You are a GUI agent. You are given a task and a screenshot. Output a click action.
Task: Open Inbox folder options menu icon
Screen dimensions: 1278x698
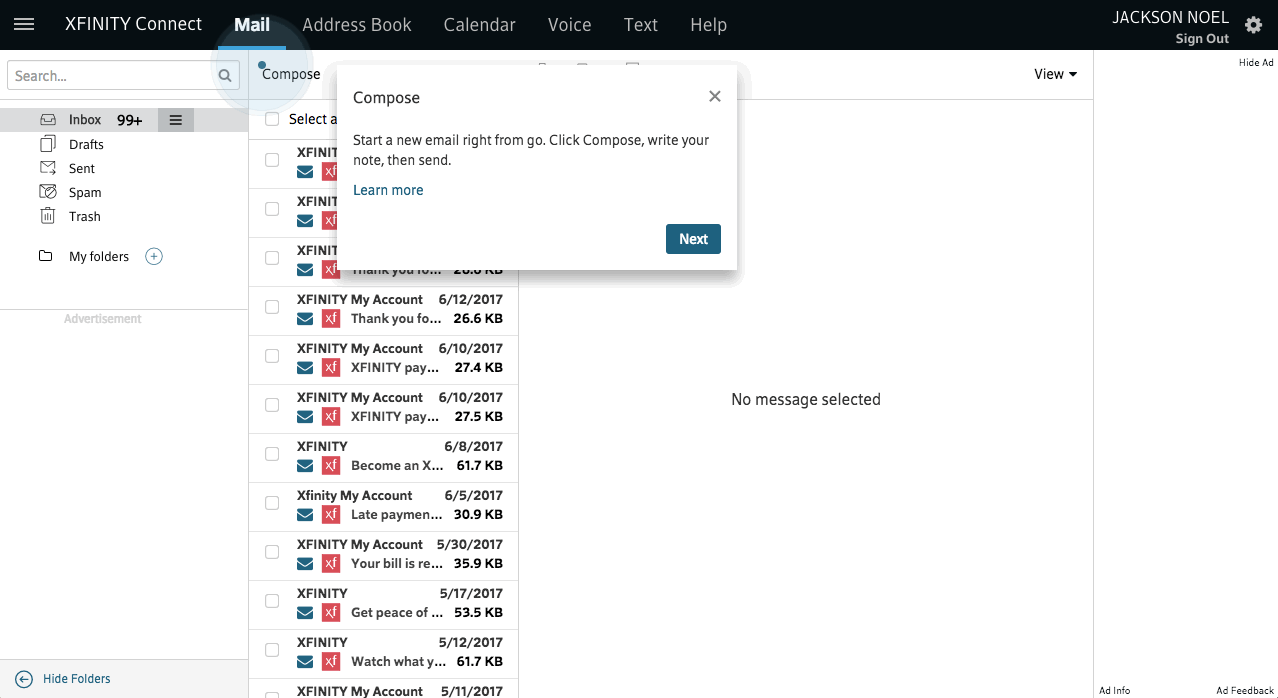176,120
